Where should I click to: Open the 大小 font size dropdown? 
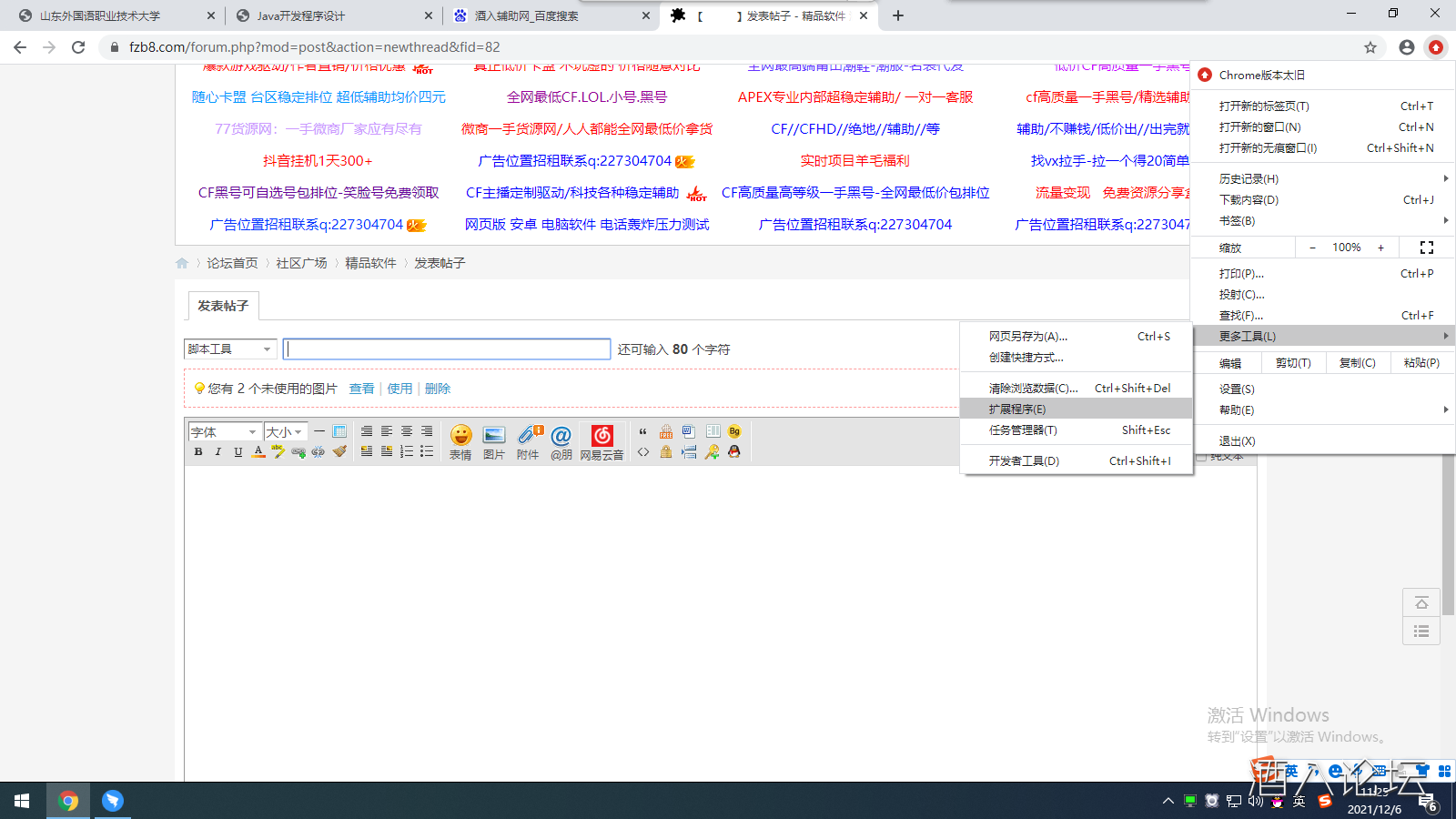click(285, 432)
